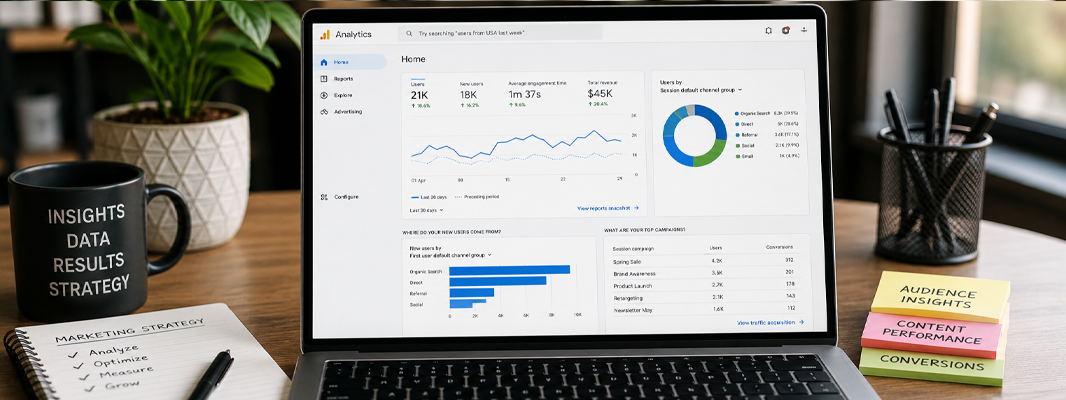Viewport: 1066px width, 400px height.
Task: Click the Product Launch campaign row
Action: (x=706, y=285)
